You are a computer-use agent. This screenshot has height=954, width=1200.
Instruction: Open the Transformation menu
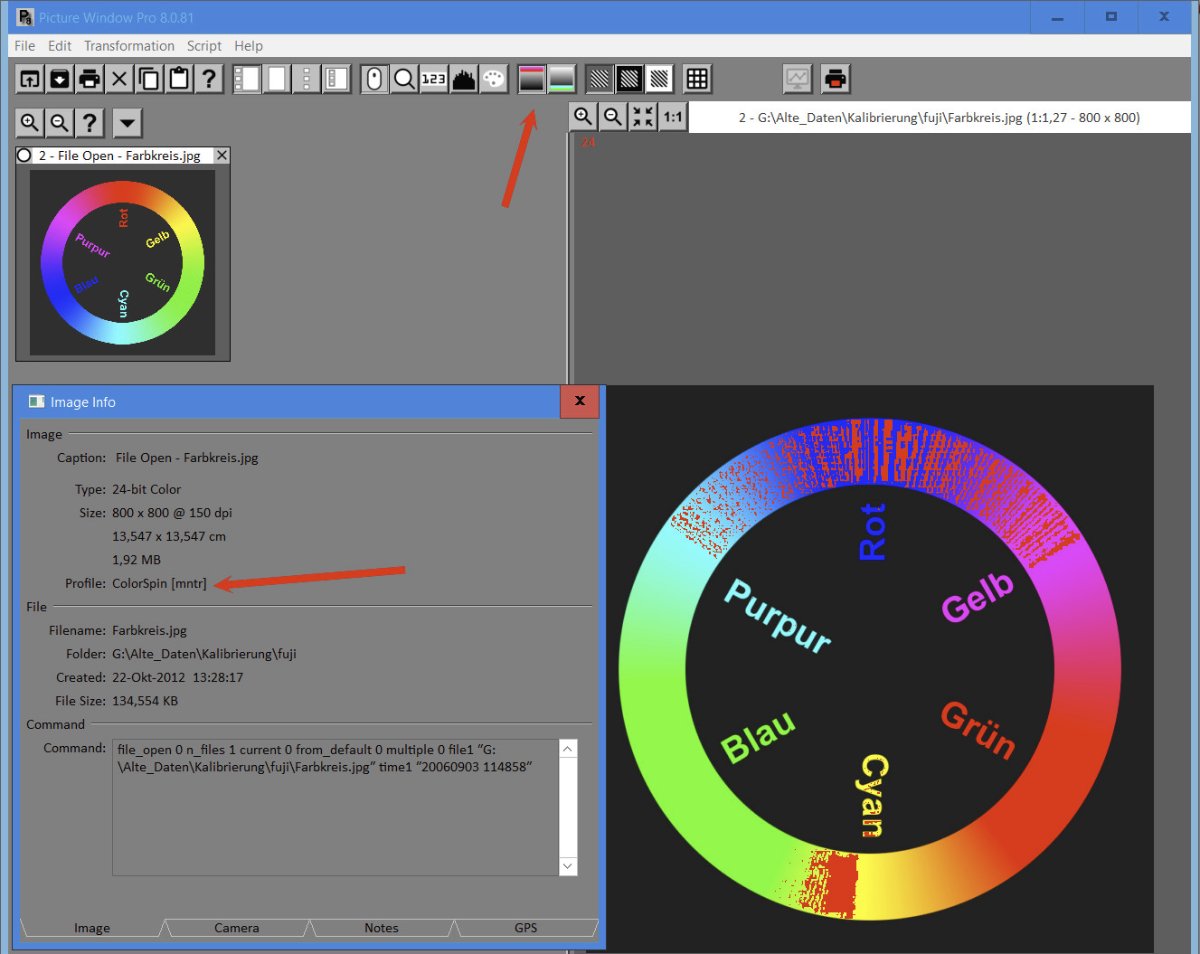[x=129, y=46]
